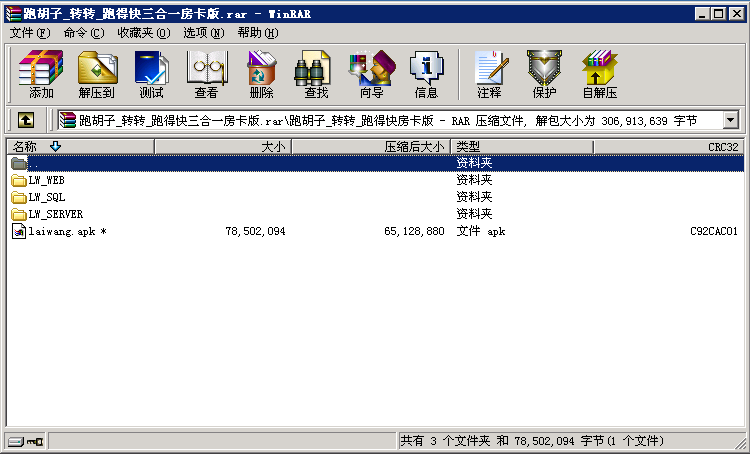This screenshot has height=454, width=750.
Task: Show archive Info (信息) icon
Action: pos(426,74)
